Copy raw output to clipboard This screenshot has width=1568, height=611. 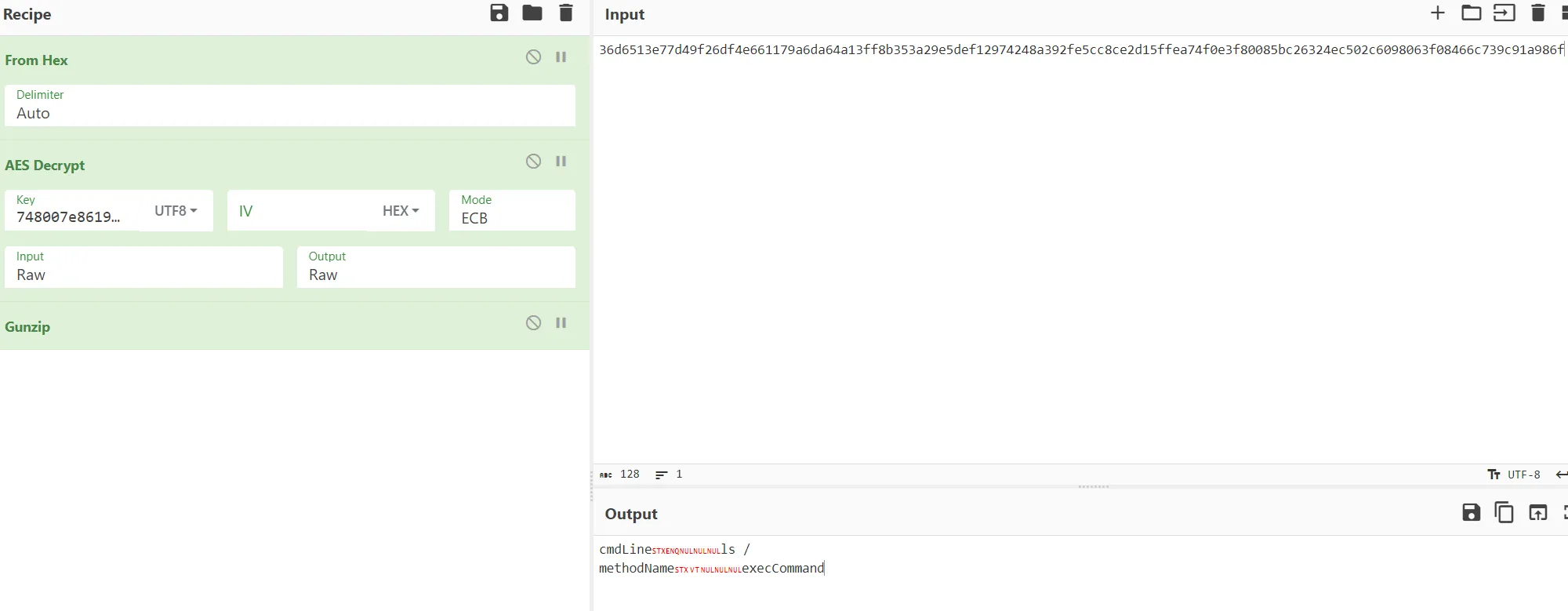coord(1504,513)
